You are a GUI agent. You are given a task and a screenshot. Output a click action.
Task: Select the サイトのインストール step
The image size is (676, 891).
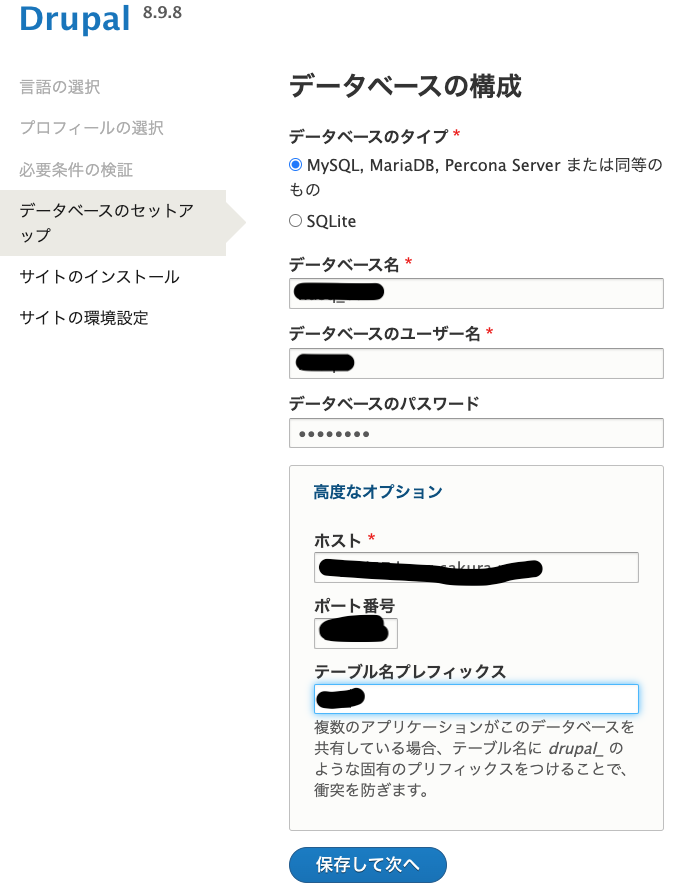99,277
